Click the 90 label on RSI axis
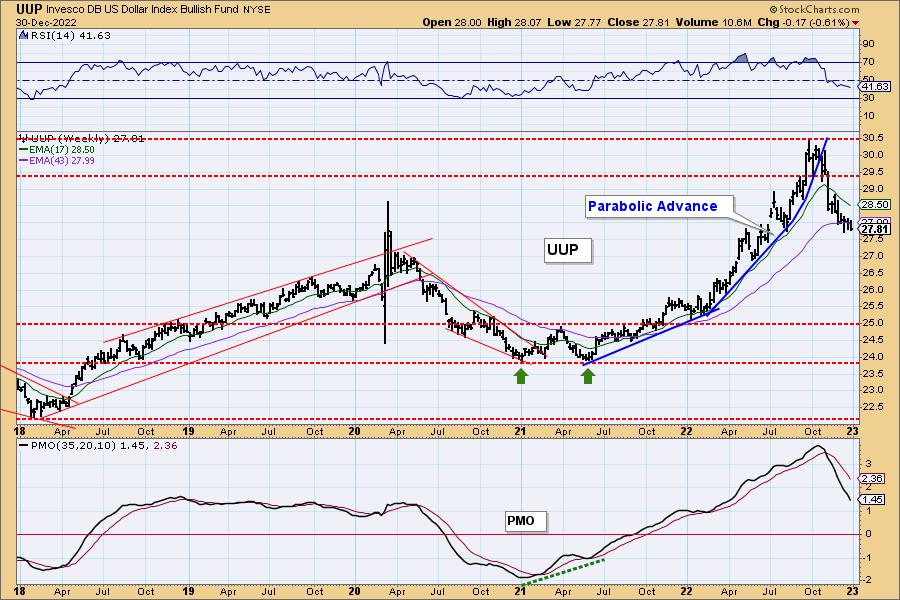The image size is (900, 600). click(x=868, y=44)
